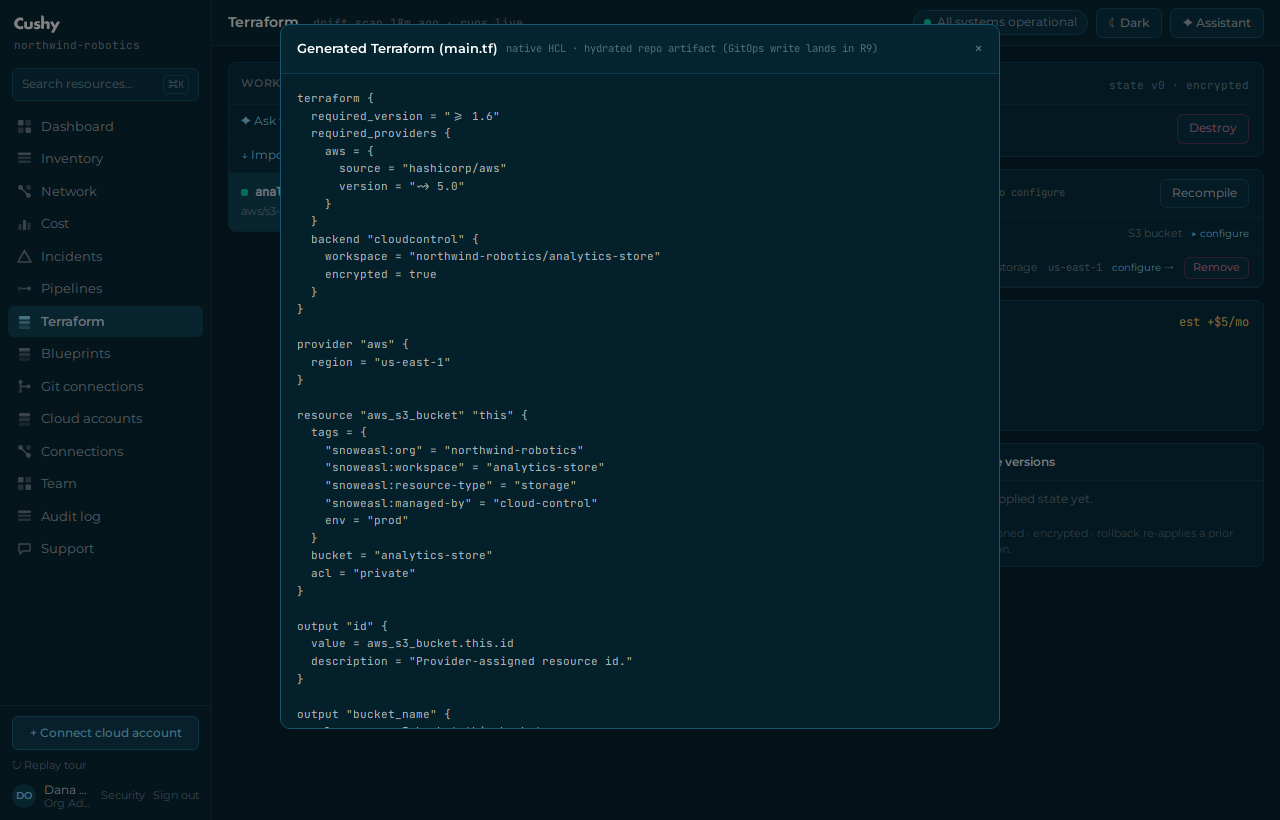
Task: Focus the Search resources field
Action: click(x=105, y=84)
